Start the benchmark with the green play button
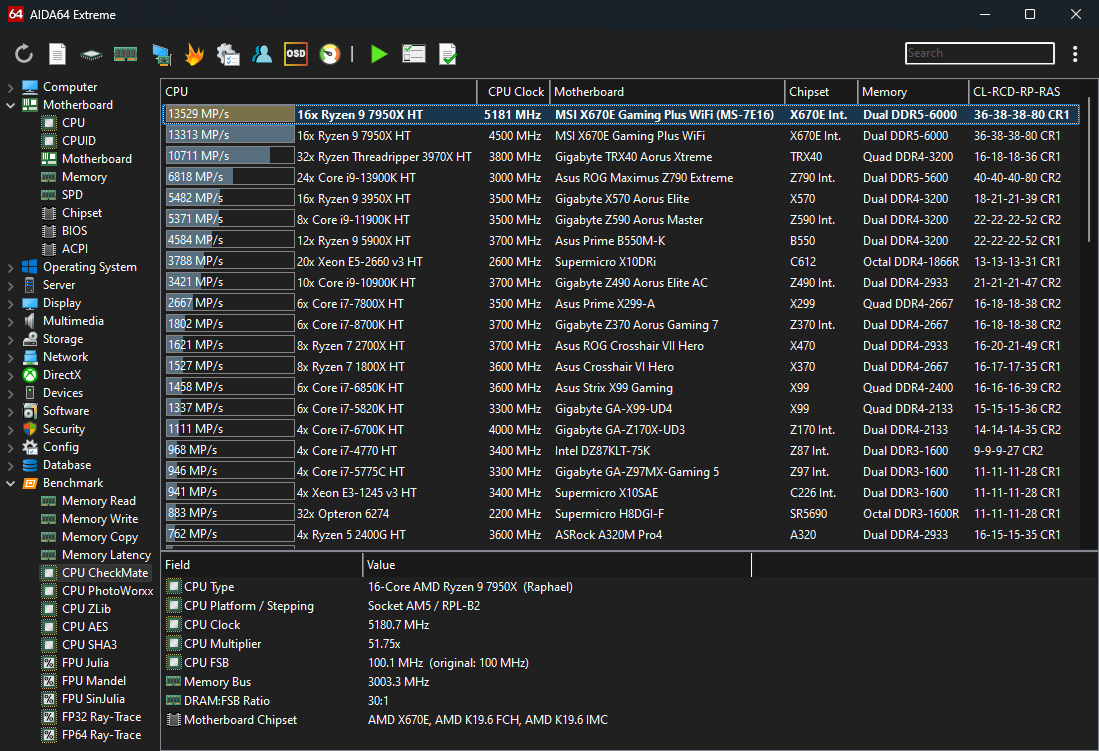The width and height of the screenshot is (1099, 751). (379, 54)
